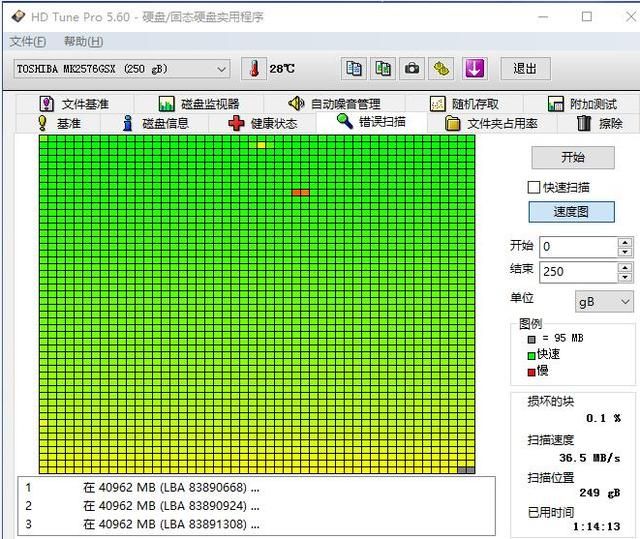Switch to the 基准 tab
This screenshot has height=539, width=640.
pos(59,123)
